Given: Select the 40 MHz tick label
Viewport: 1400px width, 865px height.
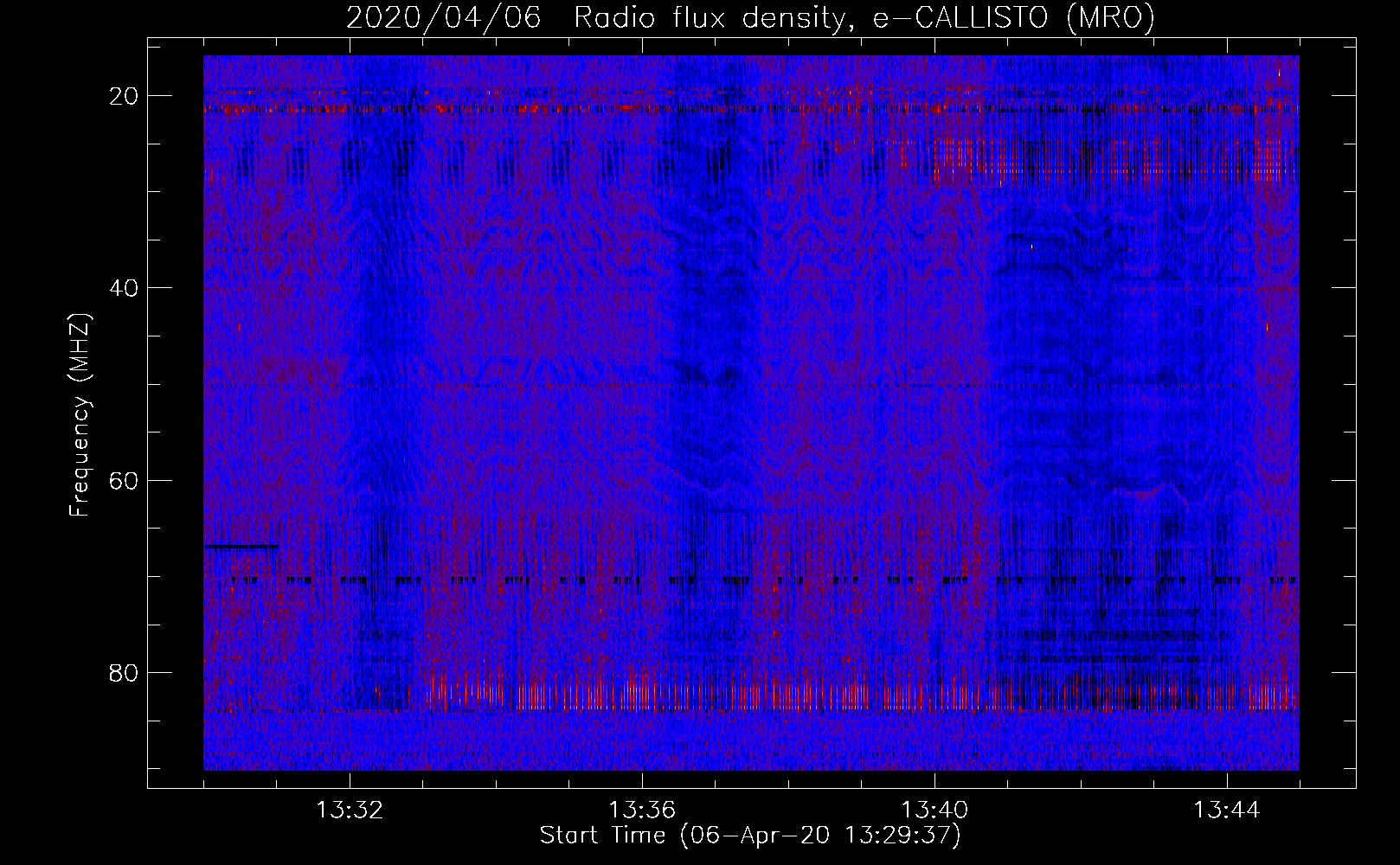Looking at the screenshot, I should tap(125, 288).
